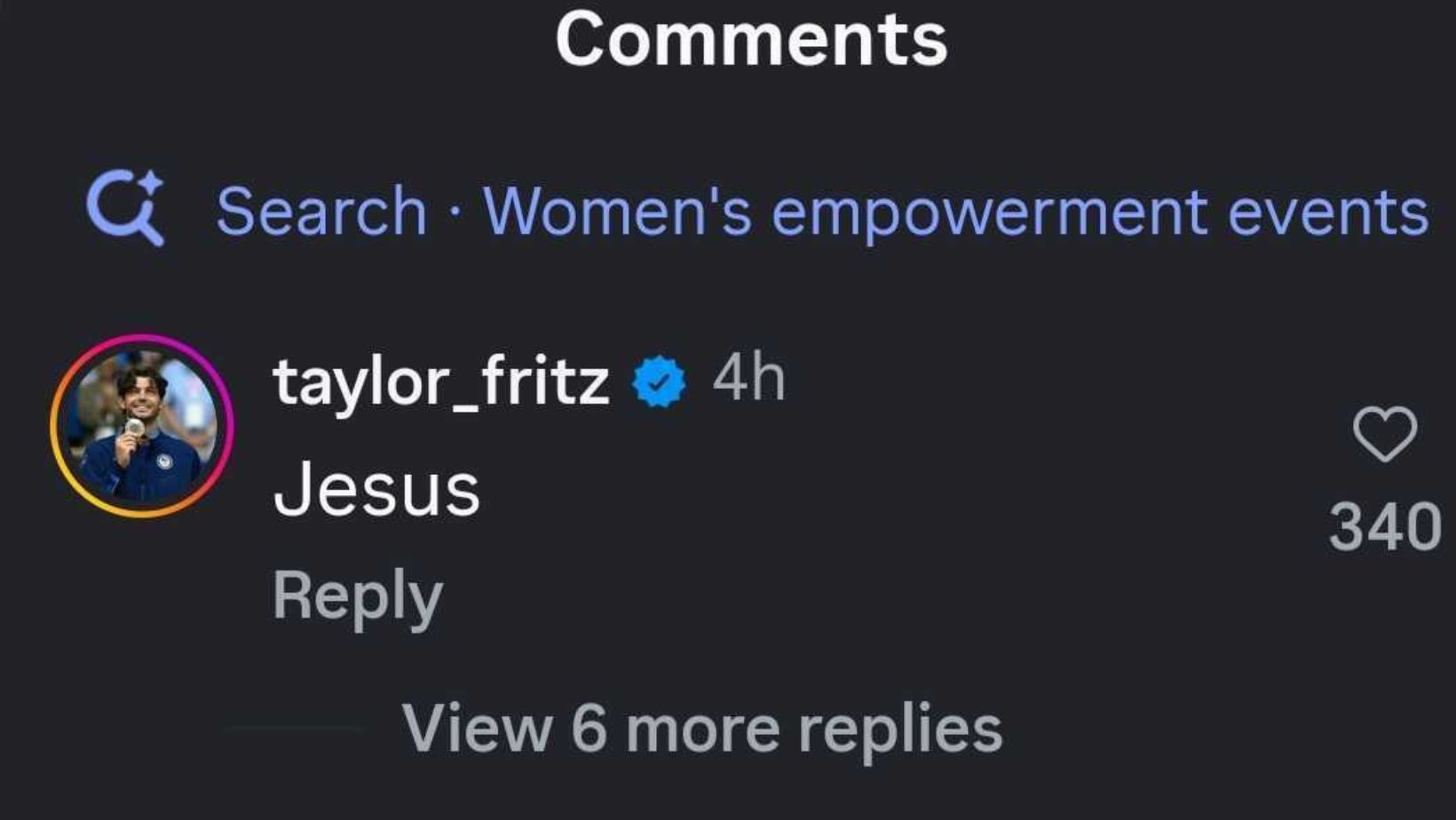Screen dimensions: 1456x820
Task: View the 340 likes count
Action: 1384,527
